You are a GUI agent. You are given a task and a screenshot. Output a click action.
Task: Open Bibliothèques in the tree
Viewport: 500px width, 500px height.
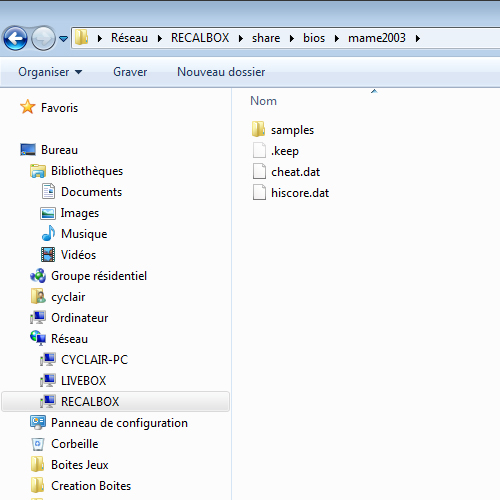tap(87, 171)
